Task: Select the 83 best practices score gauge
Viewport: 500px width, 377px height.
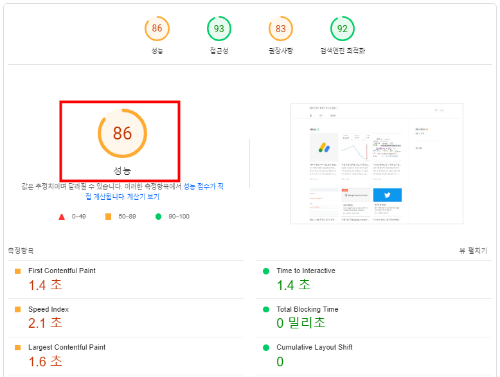Action: pyautogui.click(x=281, y=29)
